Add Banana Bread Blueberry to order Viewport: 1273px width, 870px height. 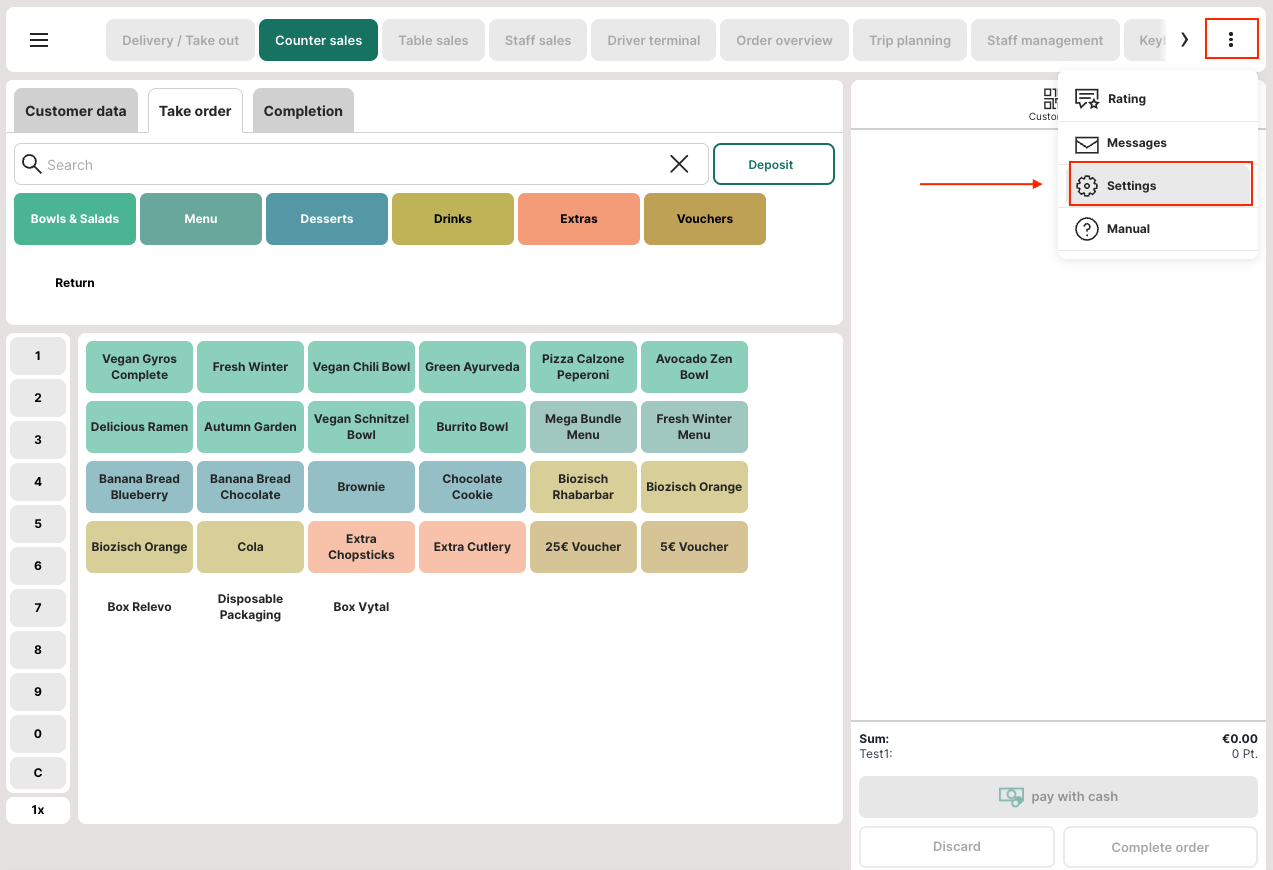pos(140,487)
